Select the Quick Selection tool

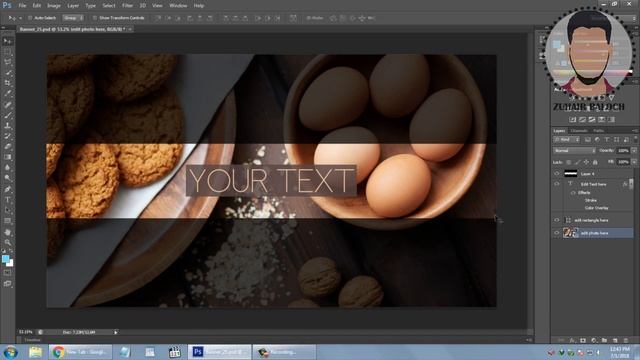[x=7, y=73]
